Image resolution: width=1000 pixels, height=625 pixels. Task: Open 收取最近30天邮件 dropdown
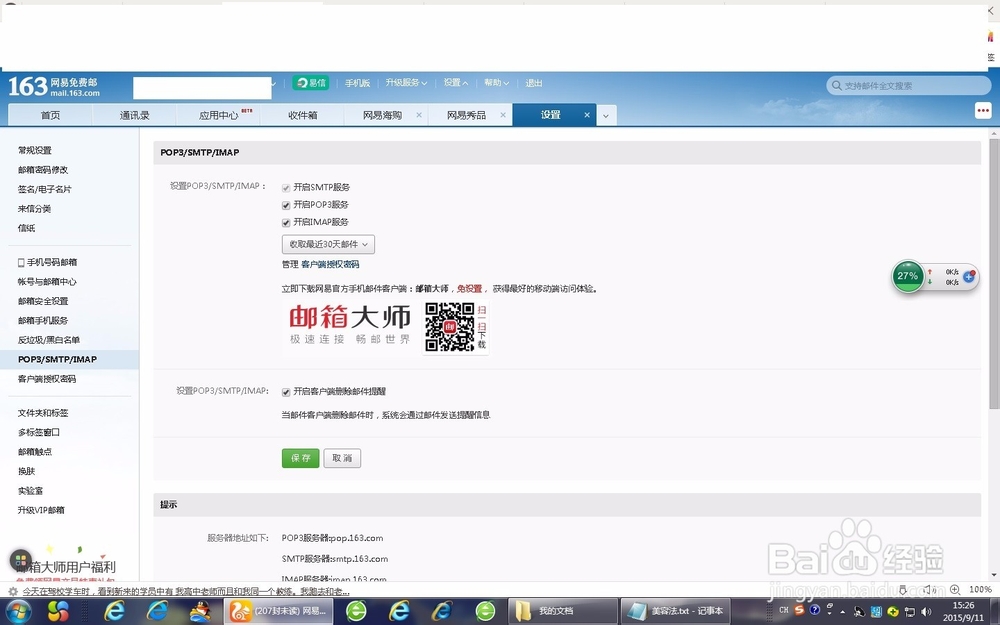tap(328, 244)
